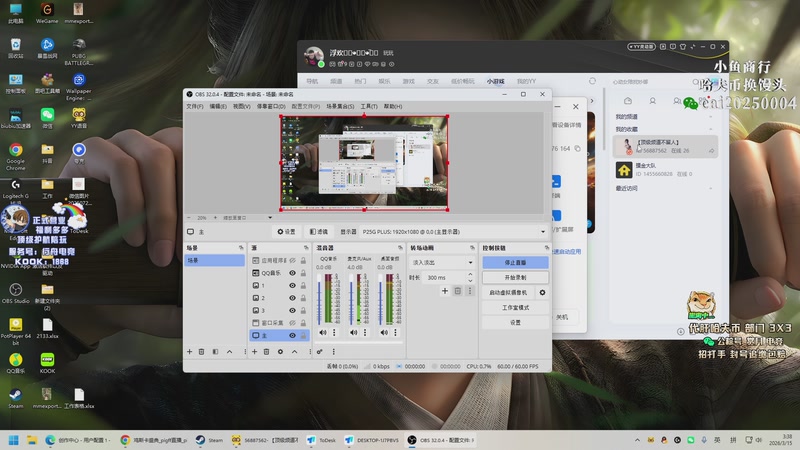Image resolution: width=800 pixels, height=450 pixels.
Task: Open the 文件(F) menu in OBS
Action: [194, 106]
